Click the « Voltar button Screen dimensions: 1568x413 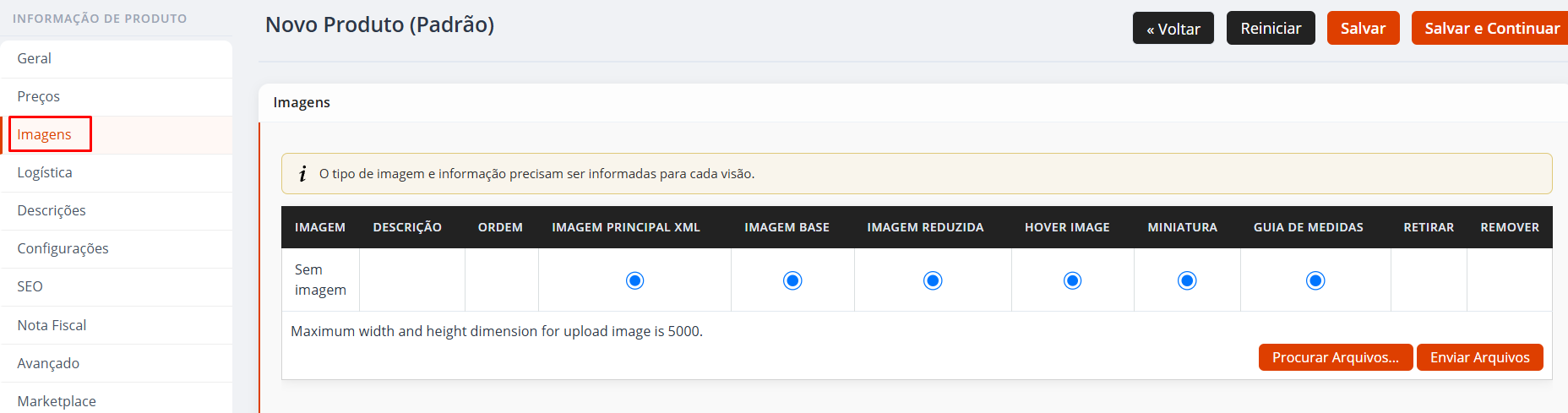click(x=1173, y=28)
